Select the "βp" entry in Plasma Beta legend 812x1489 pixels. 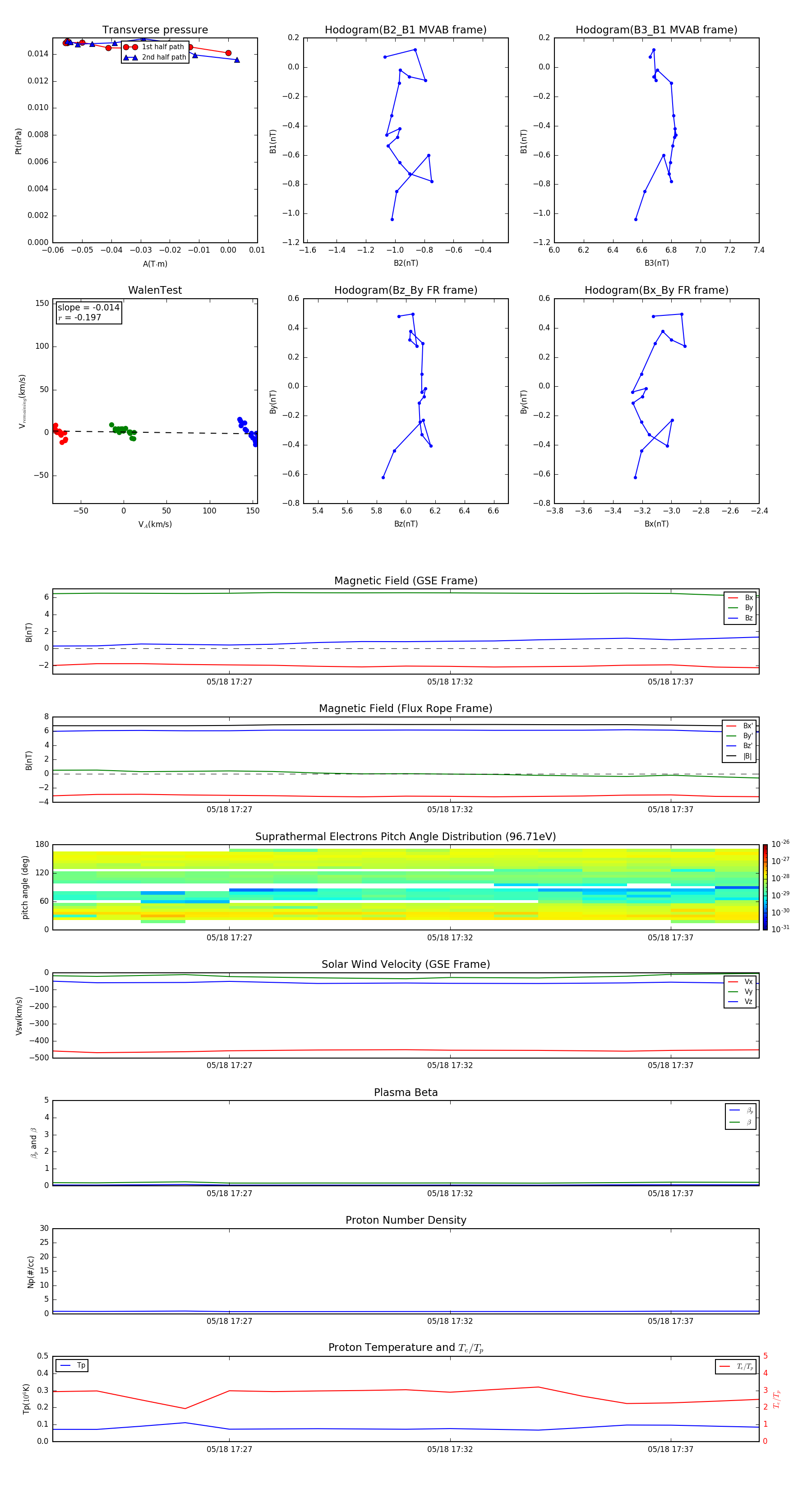coord(741,1110)
